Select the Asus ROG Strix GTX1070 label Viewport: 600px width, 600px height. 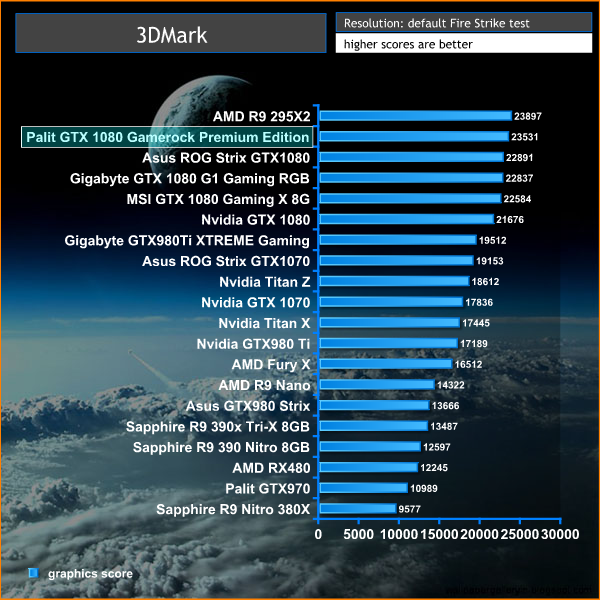click(x=226, y=261)
